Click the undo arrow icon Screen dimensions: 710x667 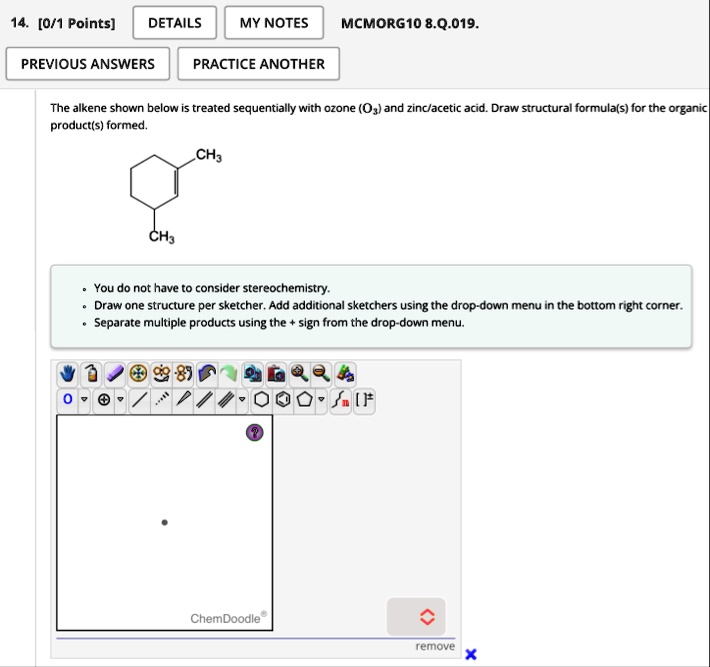(x=207, y=374)
